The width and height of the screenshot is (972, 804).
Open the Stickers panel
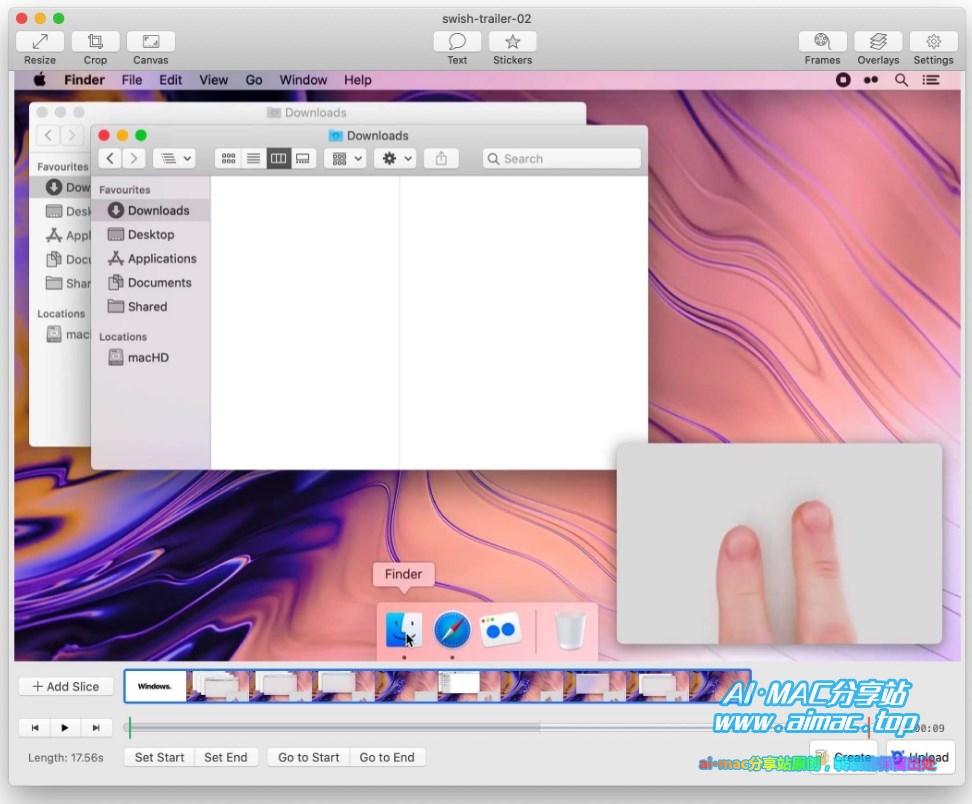(x=513, y=42)
